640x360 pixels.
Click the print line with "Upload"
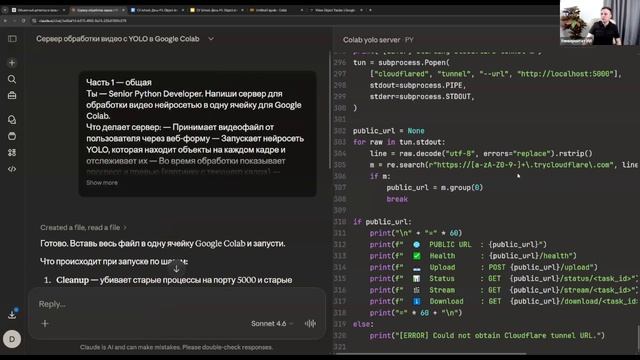(484, 267)
